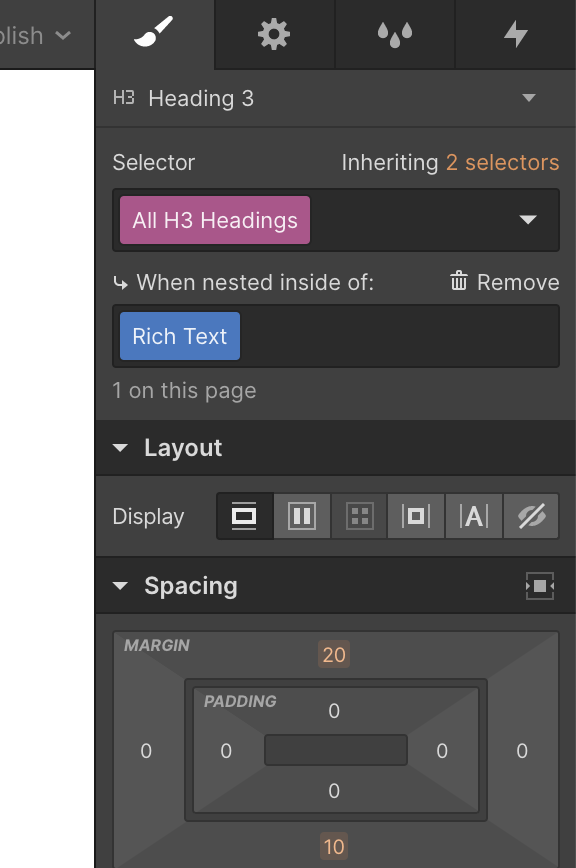Viewport: 576px width, 868px height.
Task: Switch to the Effects droplets tab
Action: pos(394,35)
